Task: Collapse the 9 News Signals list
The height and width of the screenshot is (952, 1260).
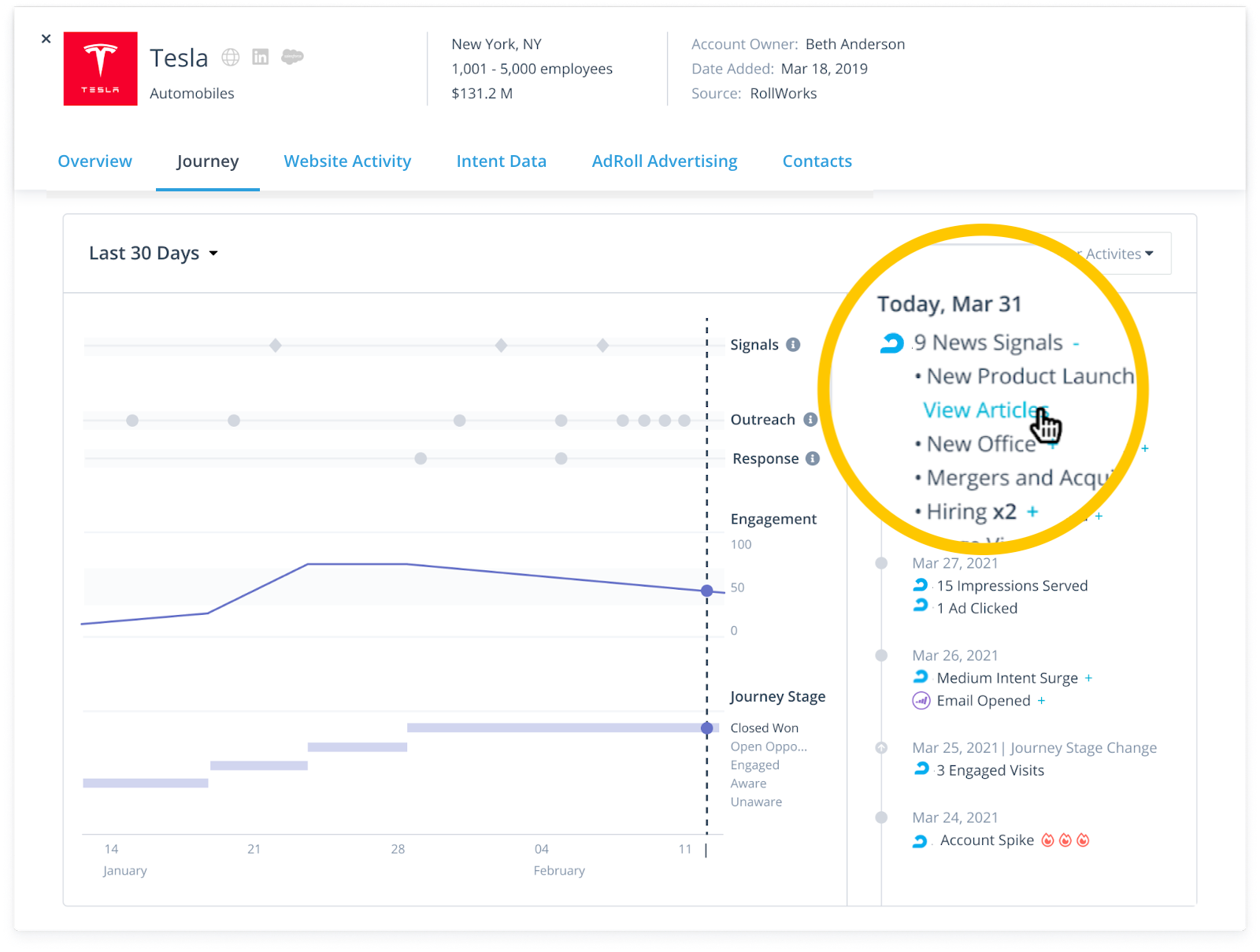Action: tap(1076, 344)
